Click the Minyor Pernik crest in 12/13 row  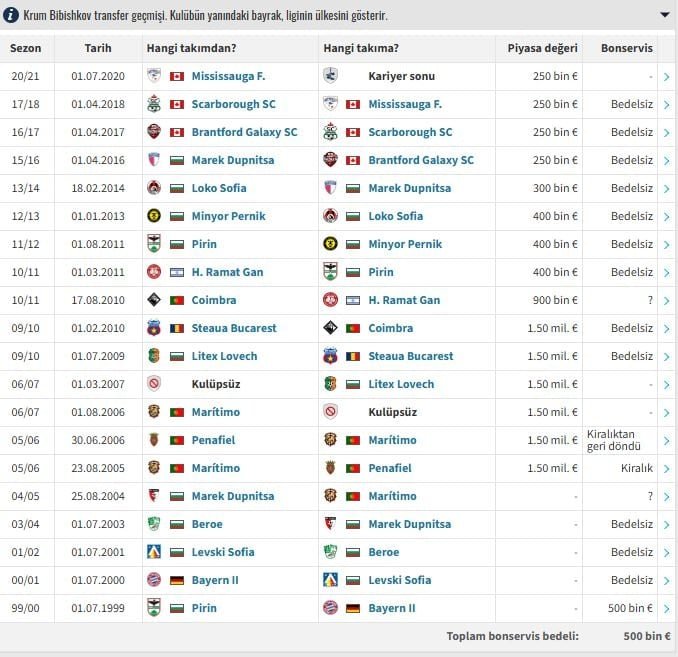pyautogui.click(x=154, y=216)
